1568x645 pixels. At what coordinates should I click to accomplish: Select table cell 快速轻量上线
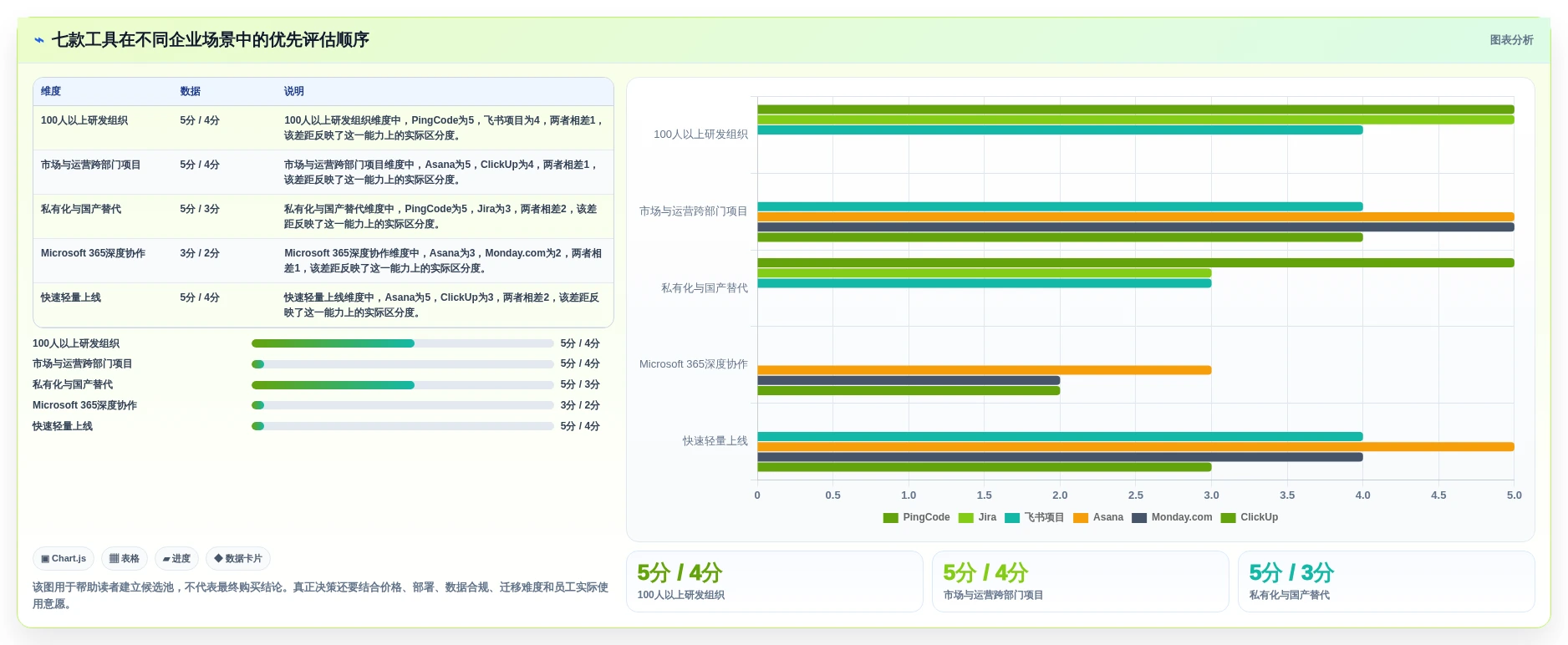71,298
